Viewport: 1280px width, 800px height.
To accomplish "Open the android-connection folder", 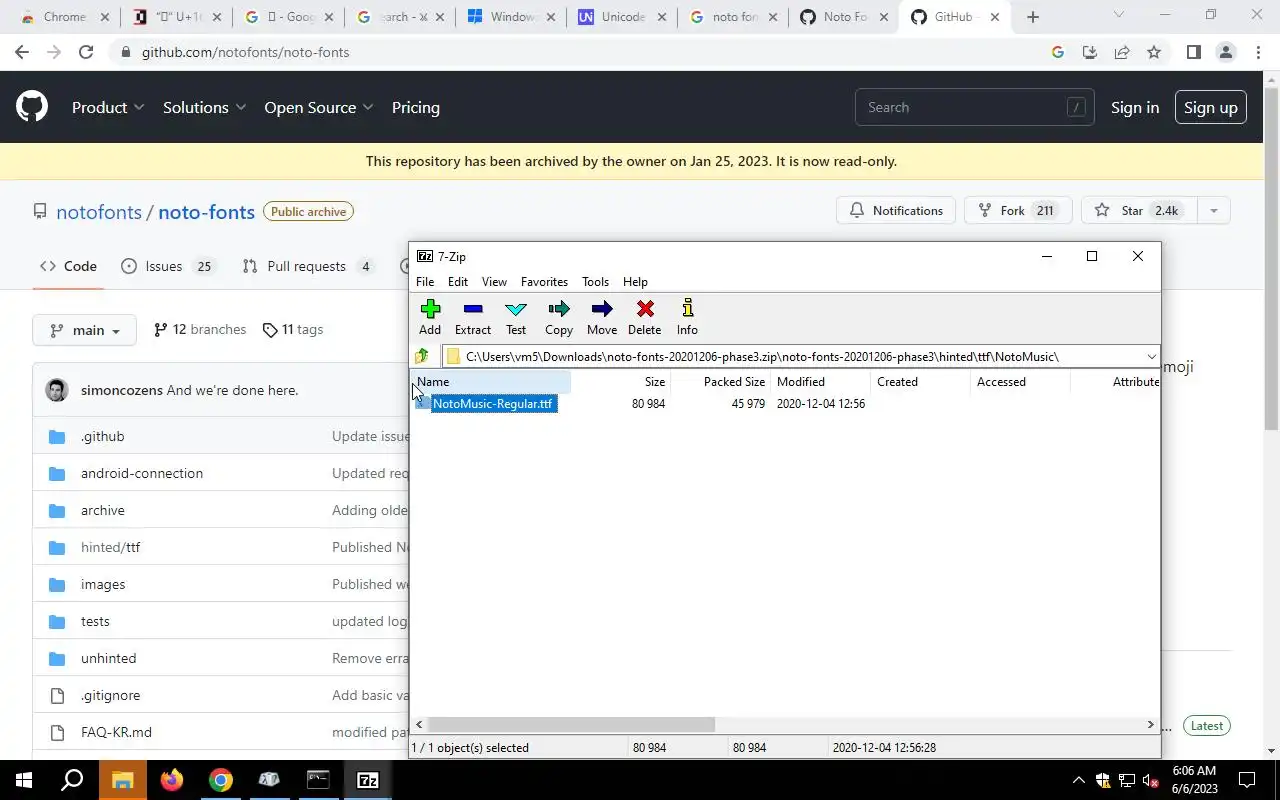I will point(142,473).
